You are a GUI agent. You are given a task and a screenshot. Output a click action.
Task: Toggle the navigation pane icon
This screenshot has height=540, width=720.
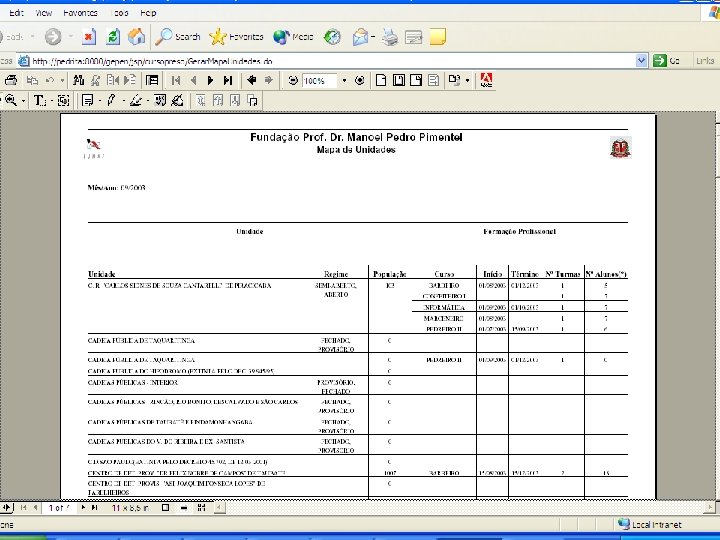click(152, 80)
